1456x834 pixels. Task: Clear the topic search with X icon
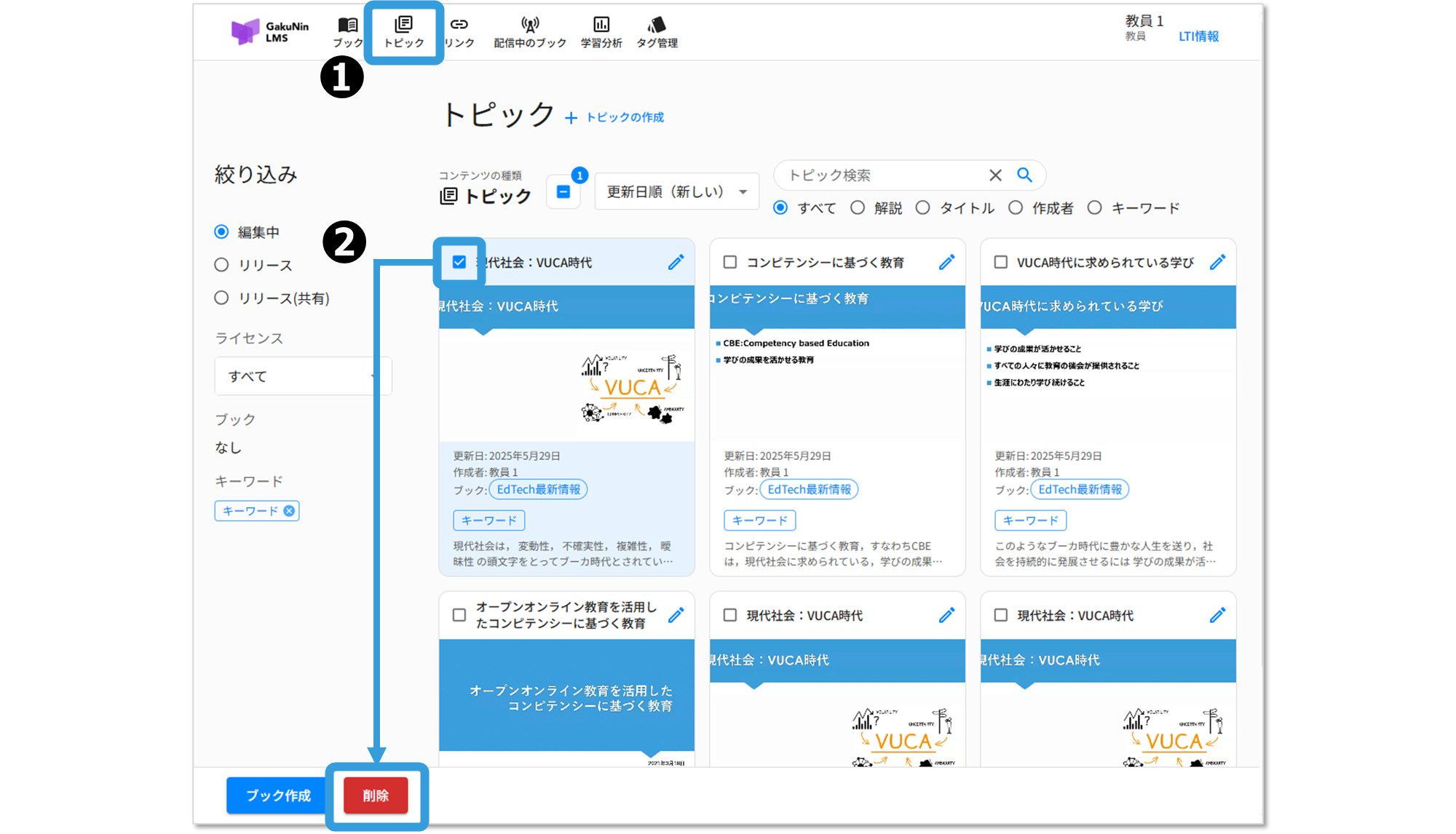point(995,175)
